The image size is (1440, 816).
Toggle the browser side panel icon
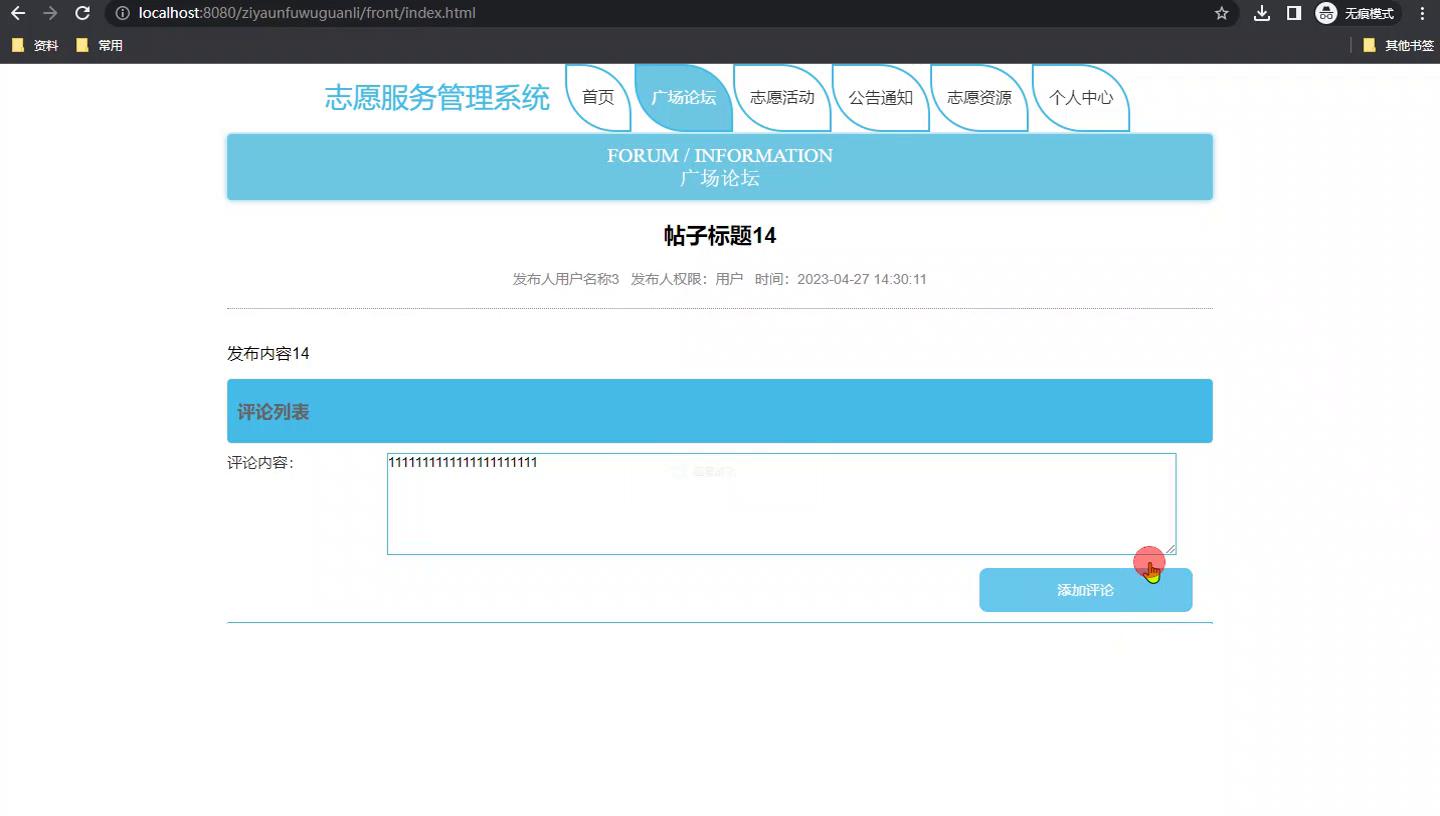point(1293,13)
